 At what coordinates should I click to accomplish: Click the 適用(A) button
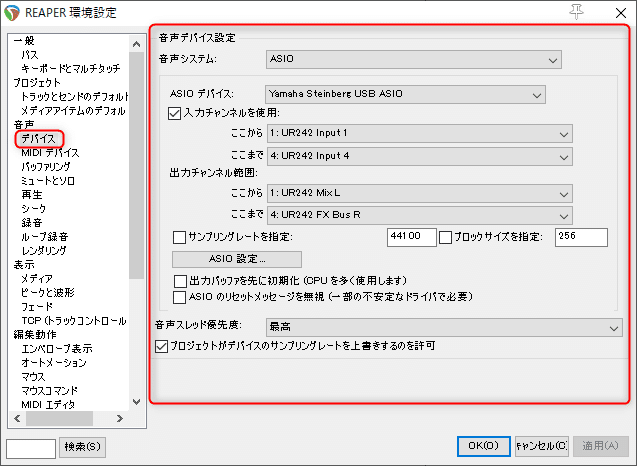600,446
